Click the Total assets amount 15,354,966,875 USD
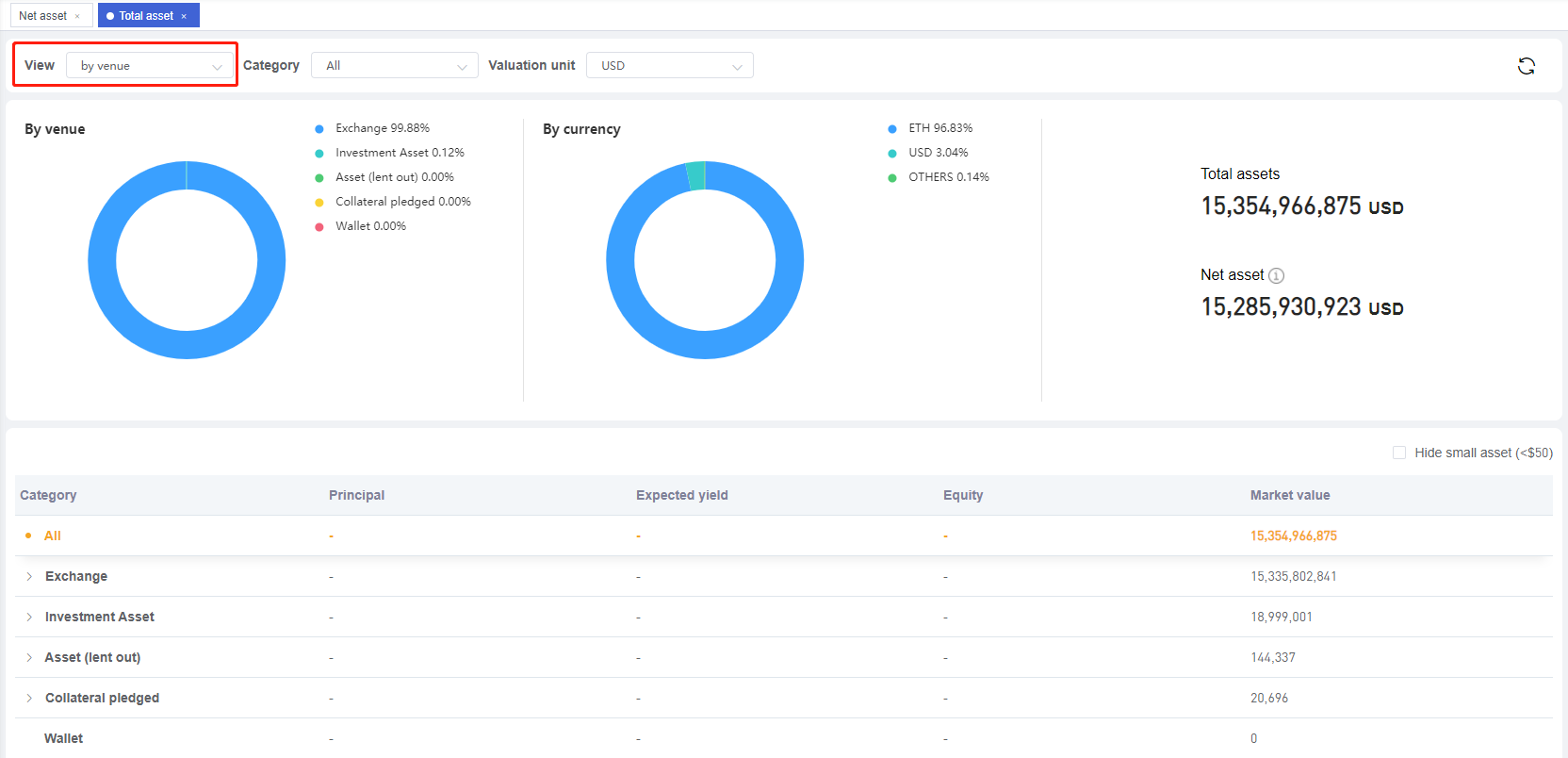The image size is (1568, 758). [1302, 206]
